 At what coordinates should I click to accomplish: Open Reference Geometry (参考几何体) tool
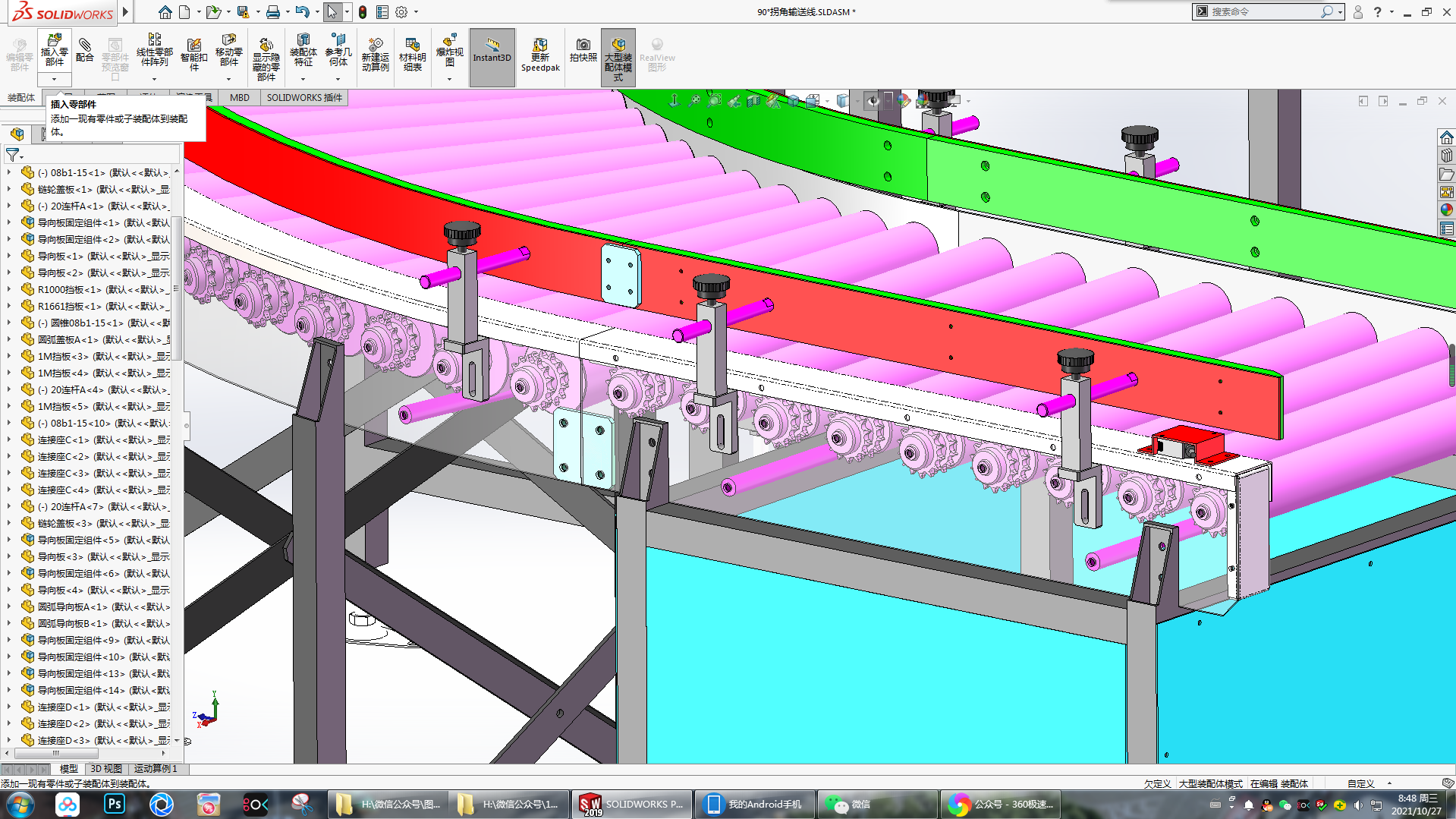338,50
